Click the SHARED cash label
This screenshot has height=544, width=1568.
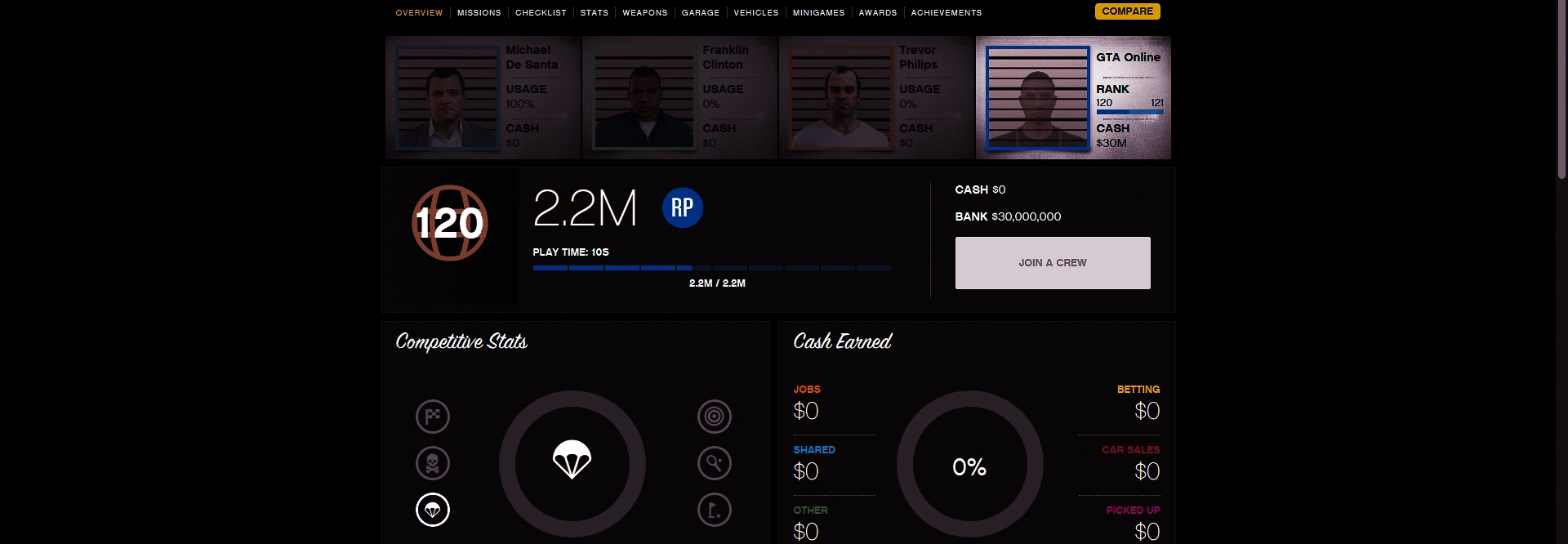[x=814, y=450]
